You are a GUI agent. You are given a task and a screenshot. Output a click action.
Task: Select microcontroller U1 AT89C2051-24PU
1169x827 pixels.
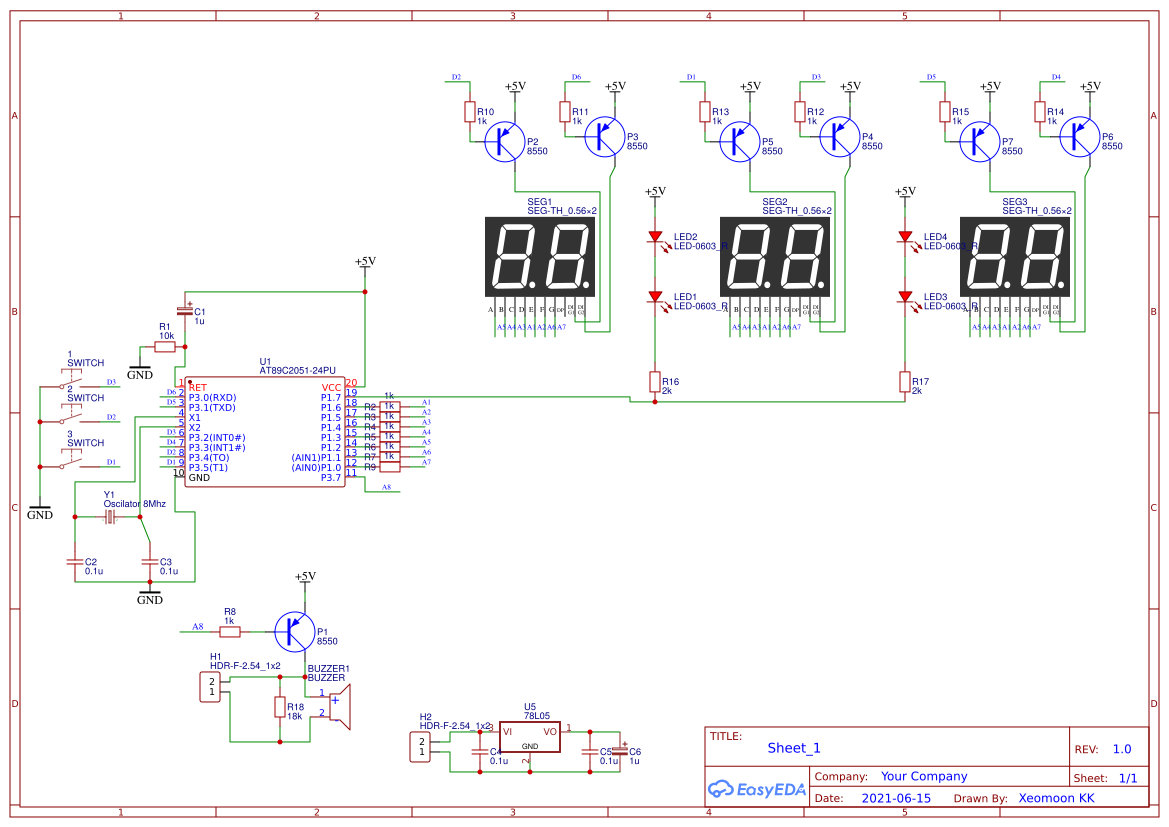click(265, 430)
